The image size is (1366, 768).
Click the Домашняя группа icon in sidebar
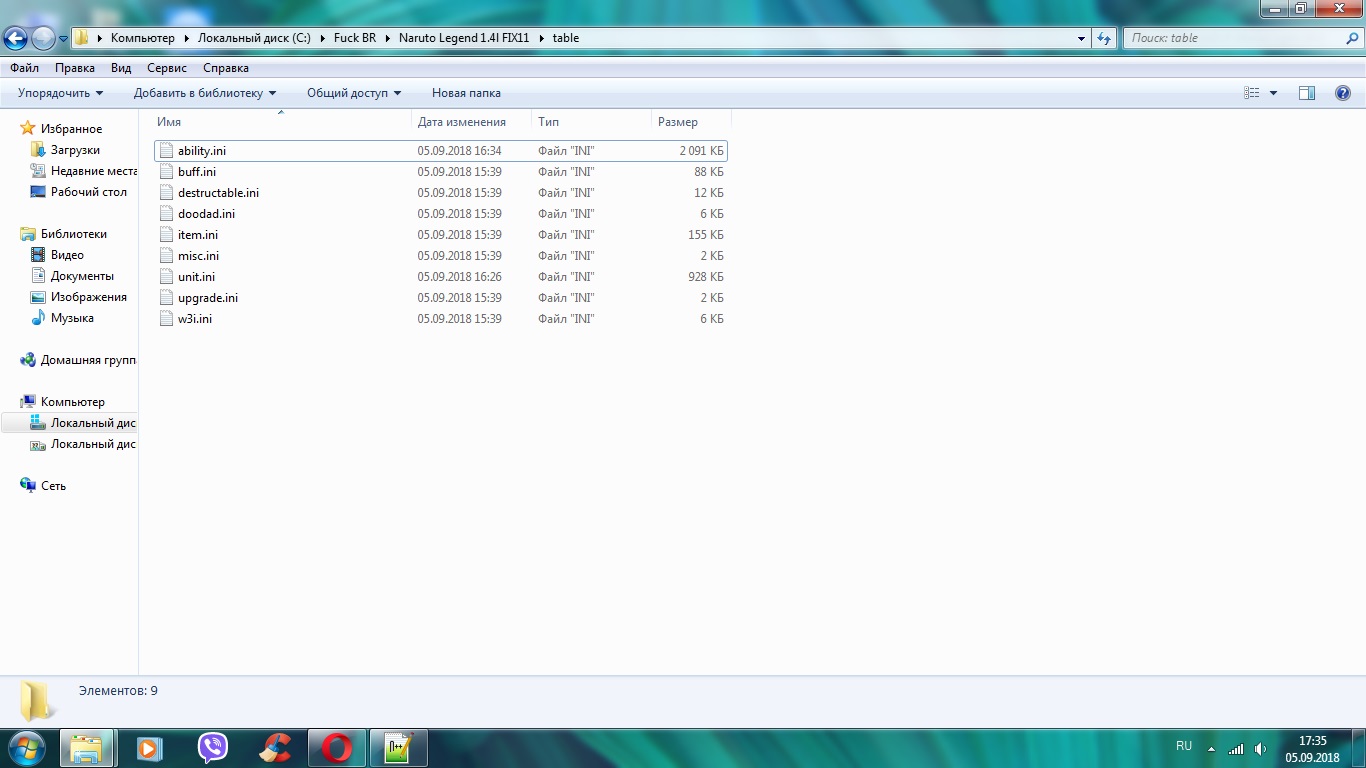point(28,360)
